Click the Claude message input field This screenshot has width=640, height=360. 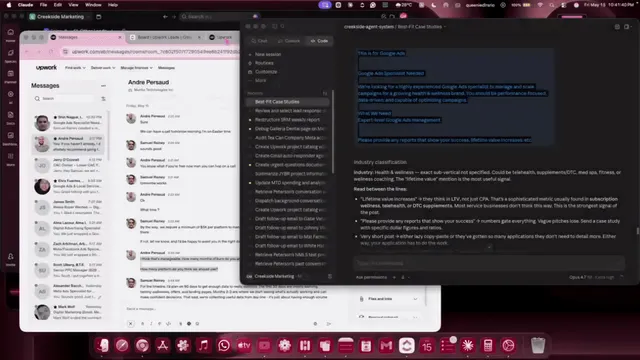click(x=489, y=263)
